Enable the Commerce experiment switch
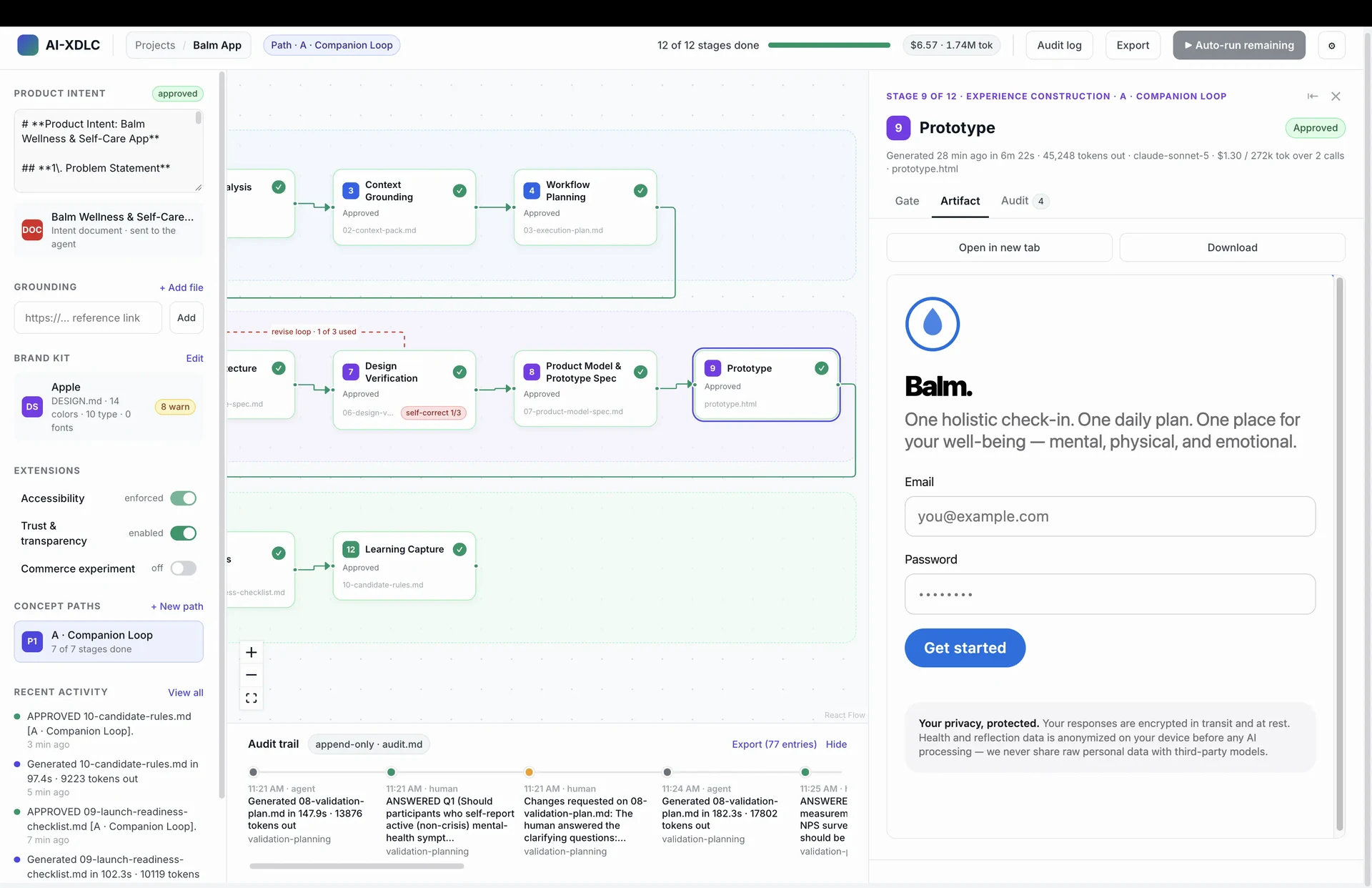1372x888 pixels. (183, 568)
